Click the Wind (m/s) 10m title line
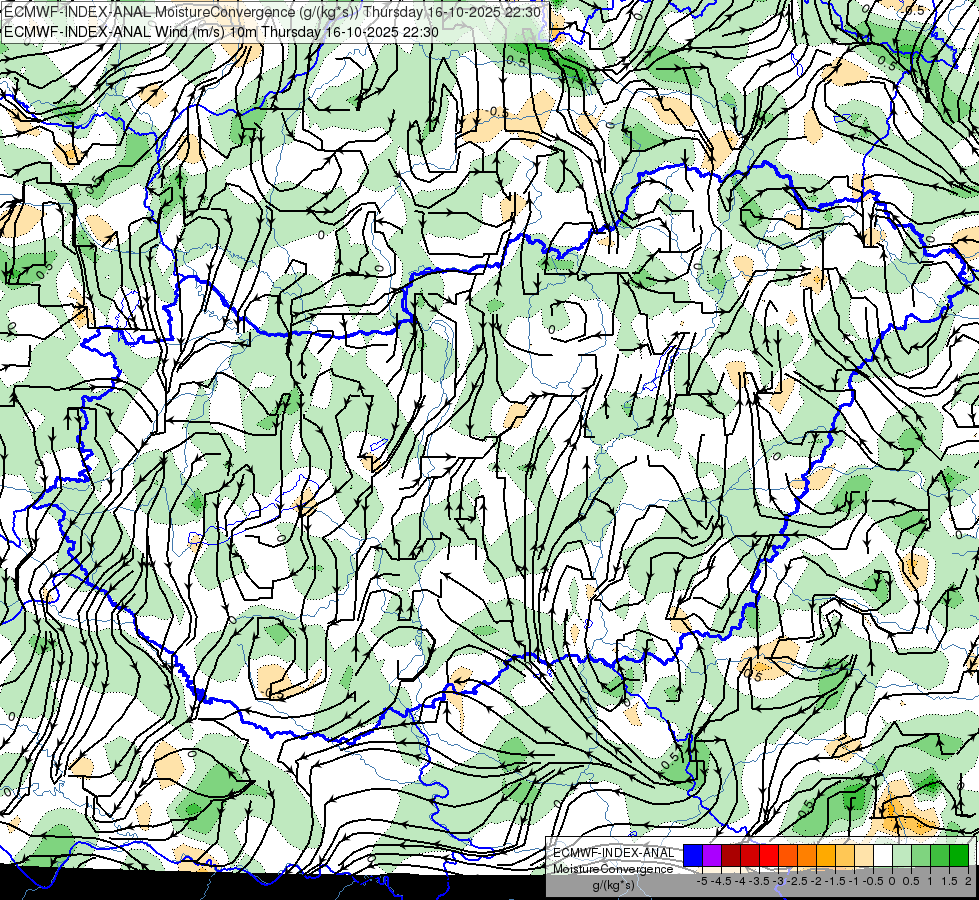This screenshot has height=900, width=979. pos(221,32)
